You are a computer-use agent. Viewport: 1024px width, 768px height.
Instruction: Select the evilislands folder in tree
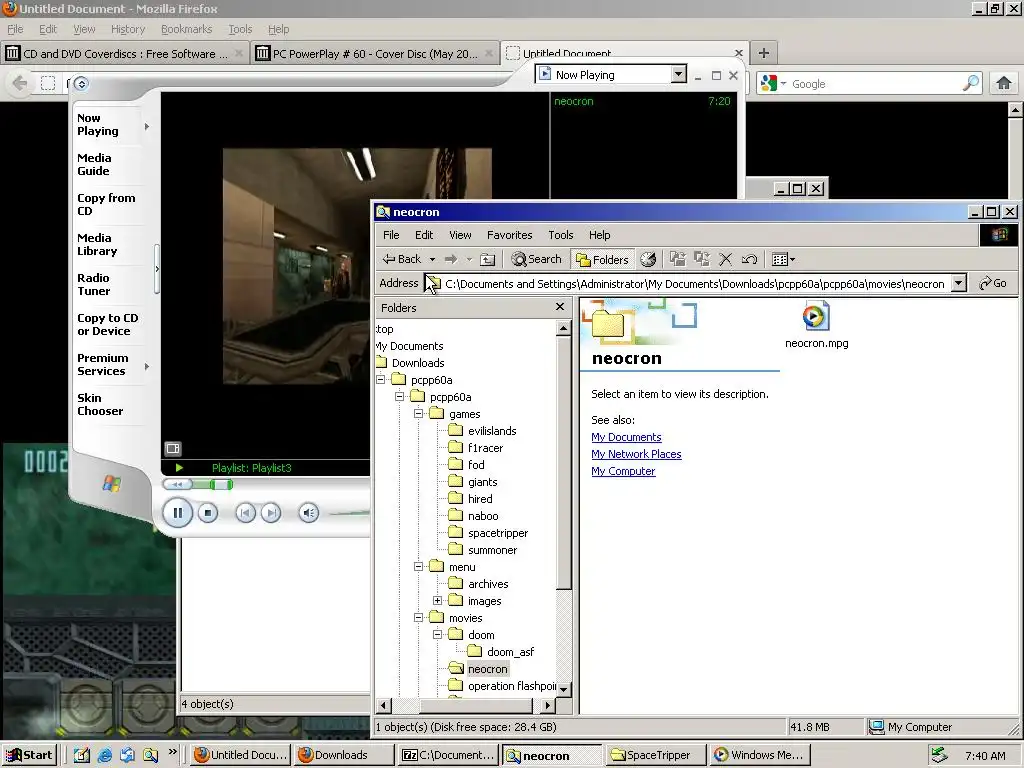point(492,431)
